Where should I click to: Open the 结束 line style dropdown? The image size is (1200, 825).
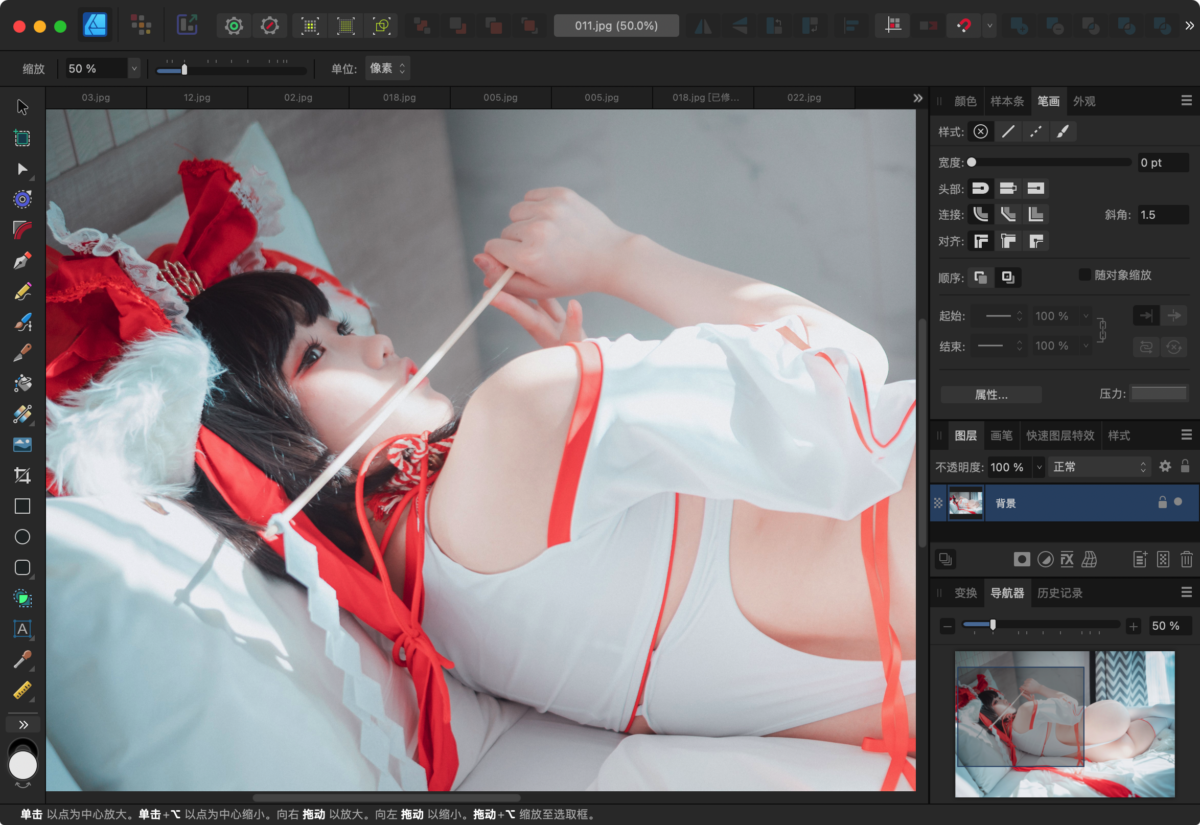(x=999, y=345)
